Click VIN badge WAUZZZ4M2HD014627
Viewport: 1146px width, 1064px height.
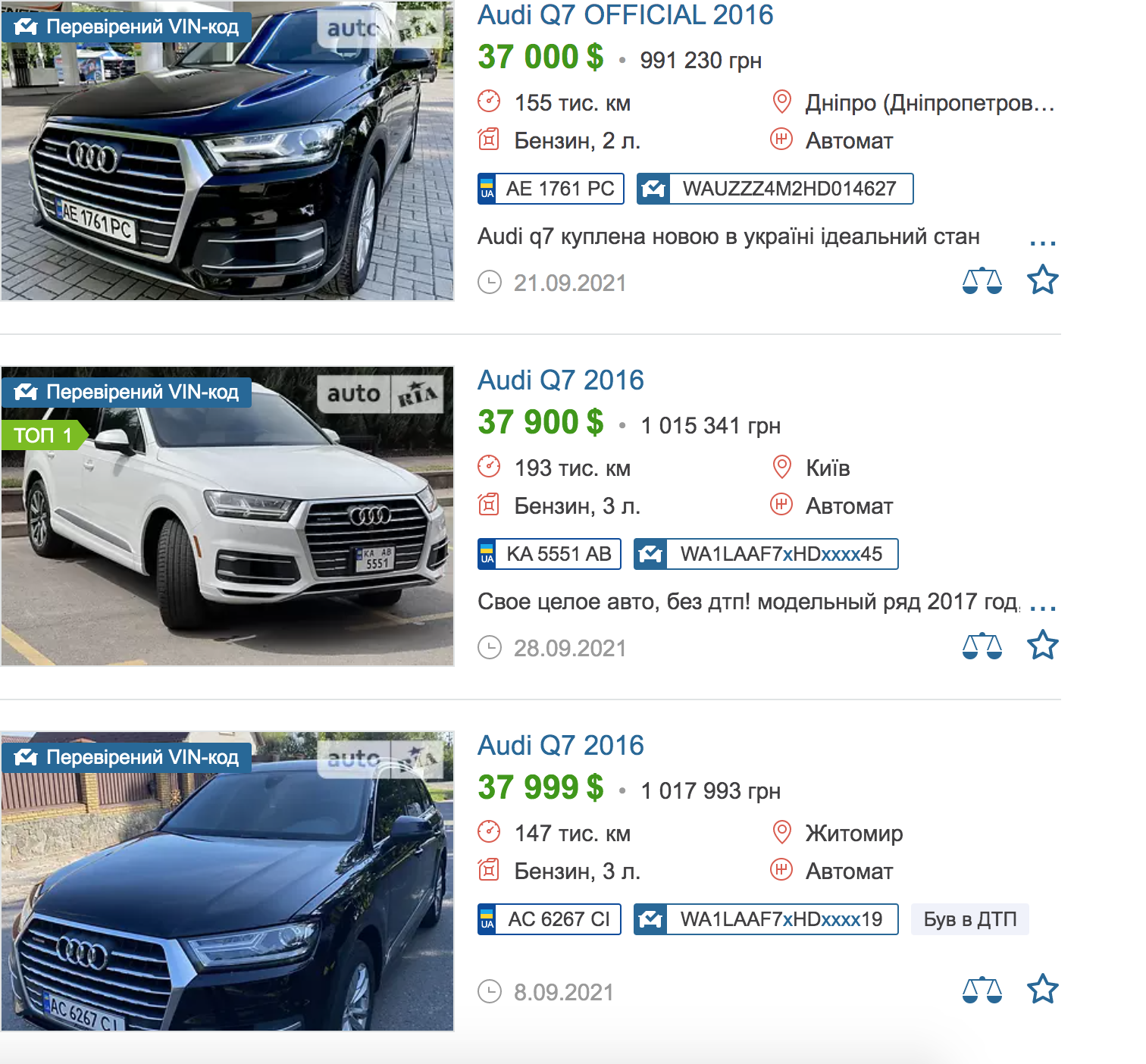[775, 189]
